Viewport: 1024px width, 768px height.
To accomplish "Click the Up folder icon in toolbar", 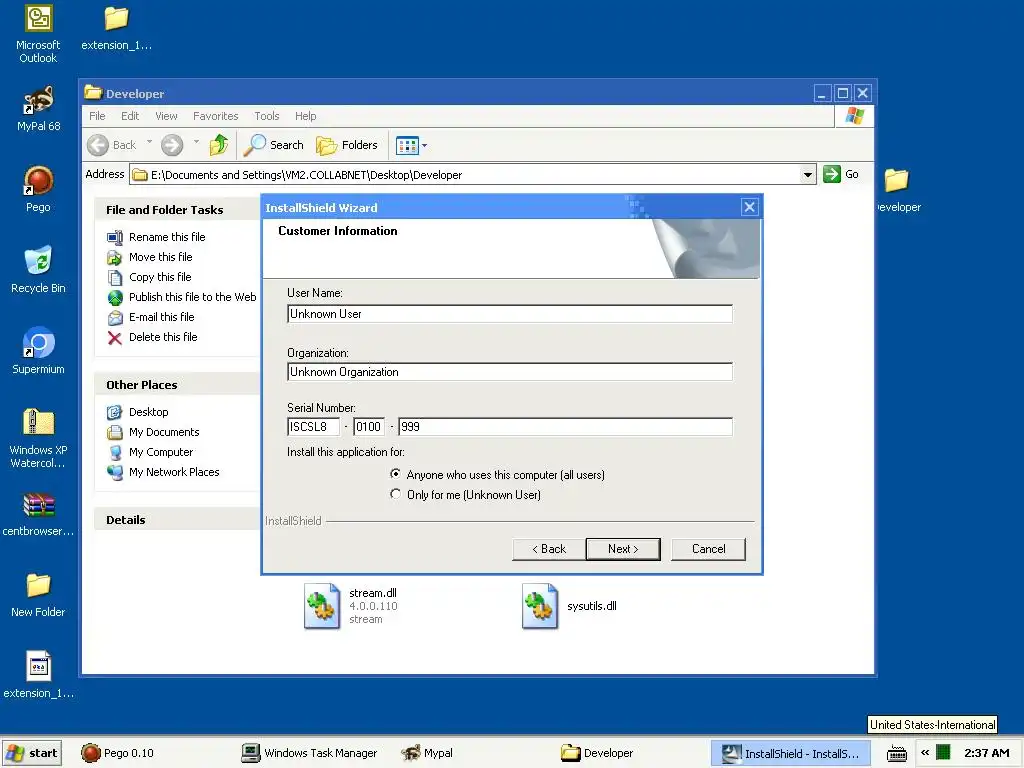I will pyautogui.click(x=219, y=144).
